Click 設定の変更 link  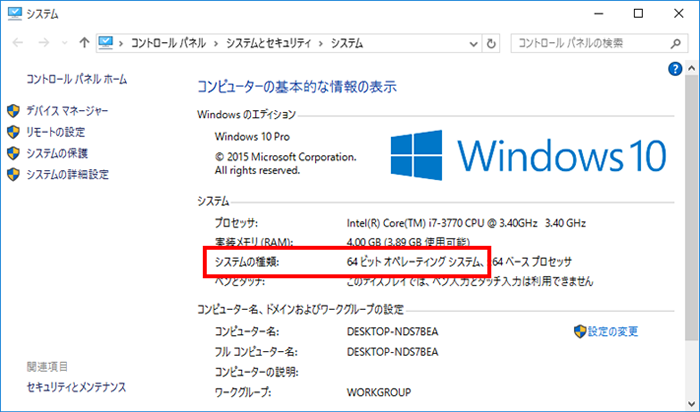pos(613,331)
